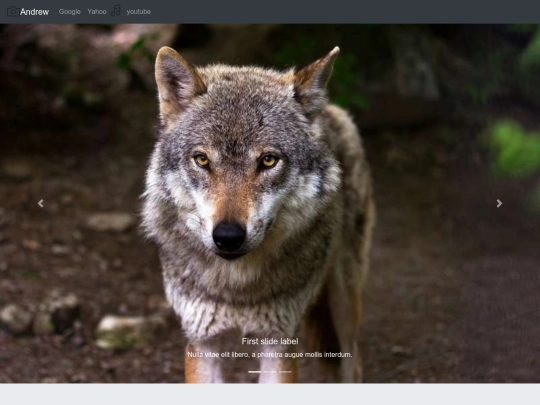Open the youtube nav link
The image size is (540, 405).
138,12
